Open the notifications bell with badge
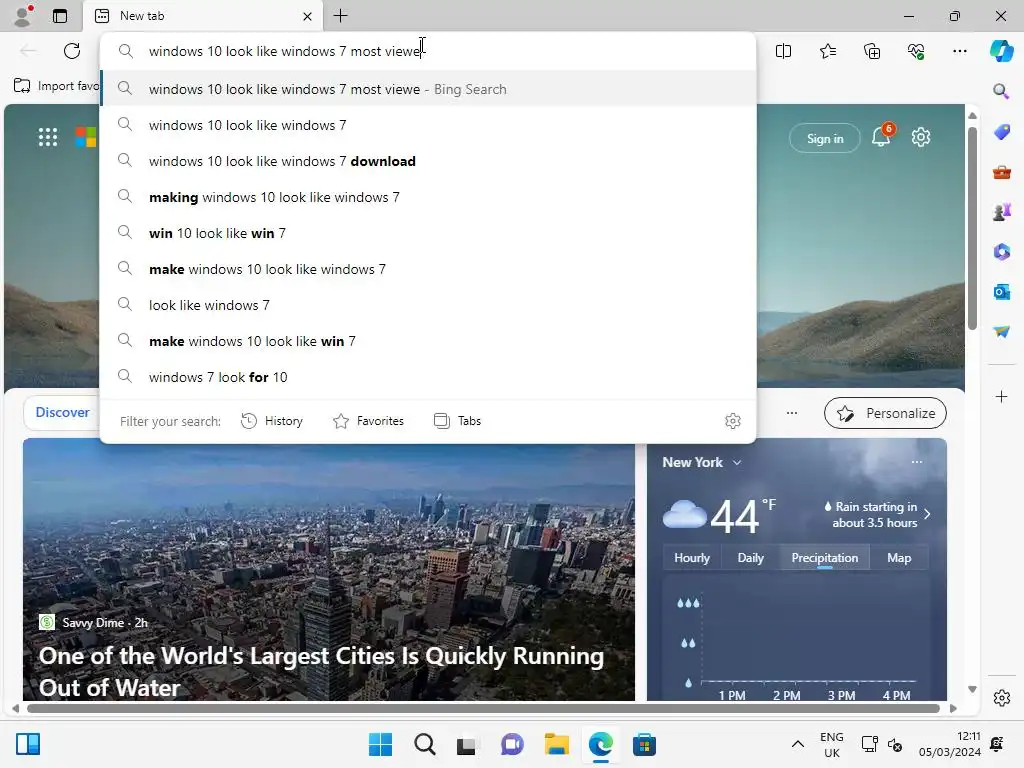Image resolution: width=1024 pixels, height=768 pixels. [881, 136]
